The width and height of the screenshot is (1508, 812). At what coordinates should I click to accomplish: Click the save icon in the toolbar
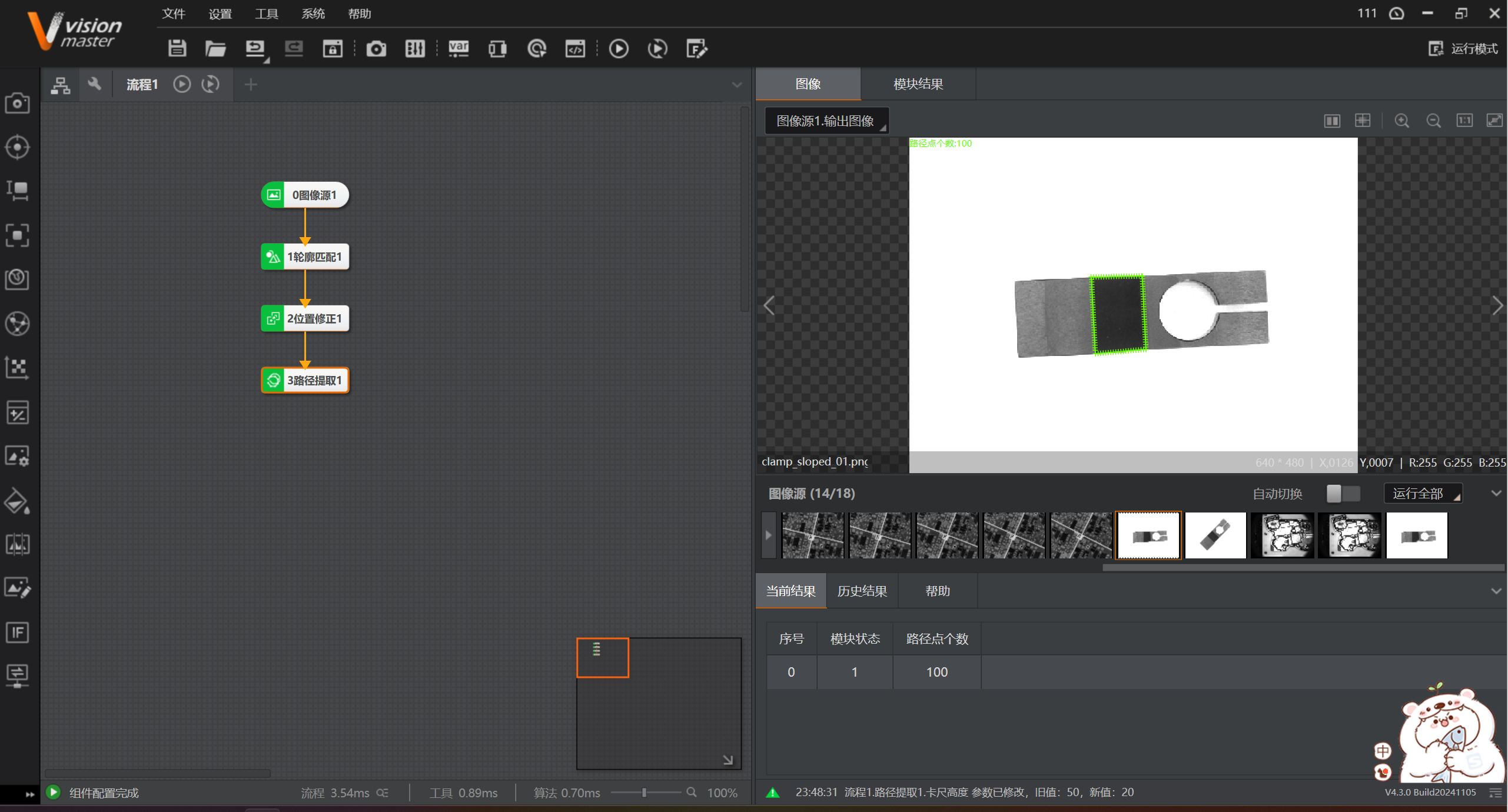pyautogui.click(x=177, y=48)
